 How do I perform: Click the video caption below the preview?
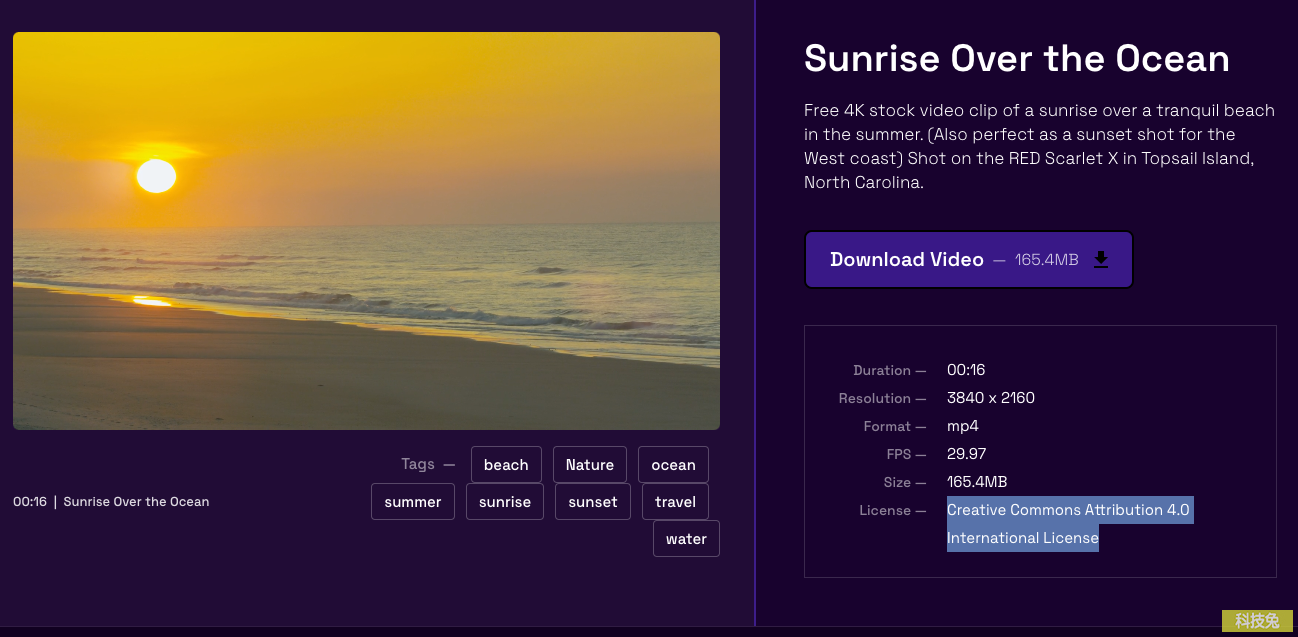(x=111, y=502)
